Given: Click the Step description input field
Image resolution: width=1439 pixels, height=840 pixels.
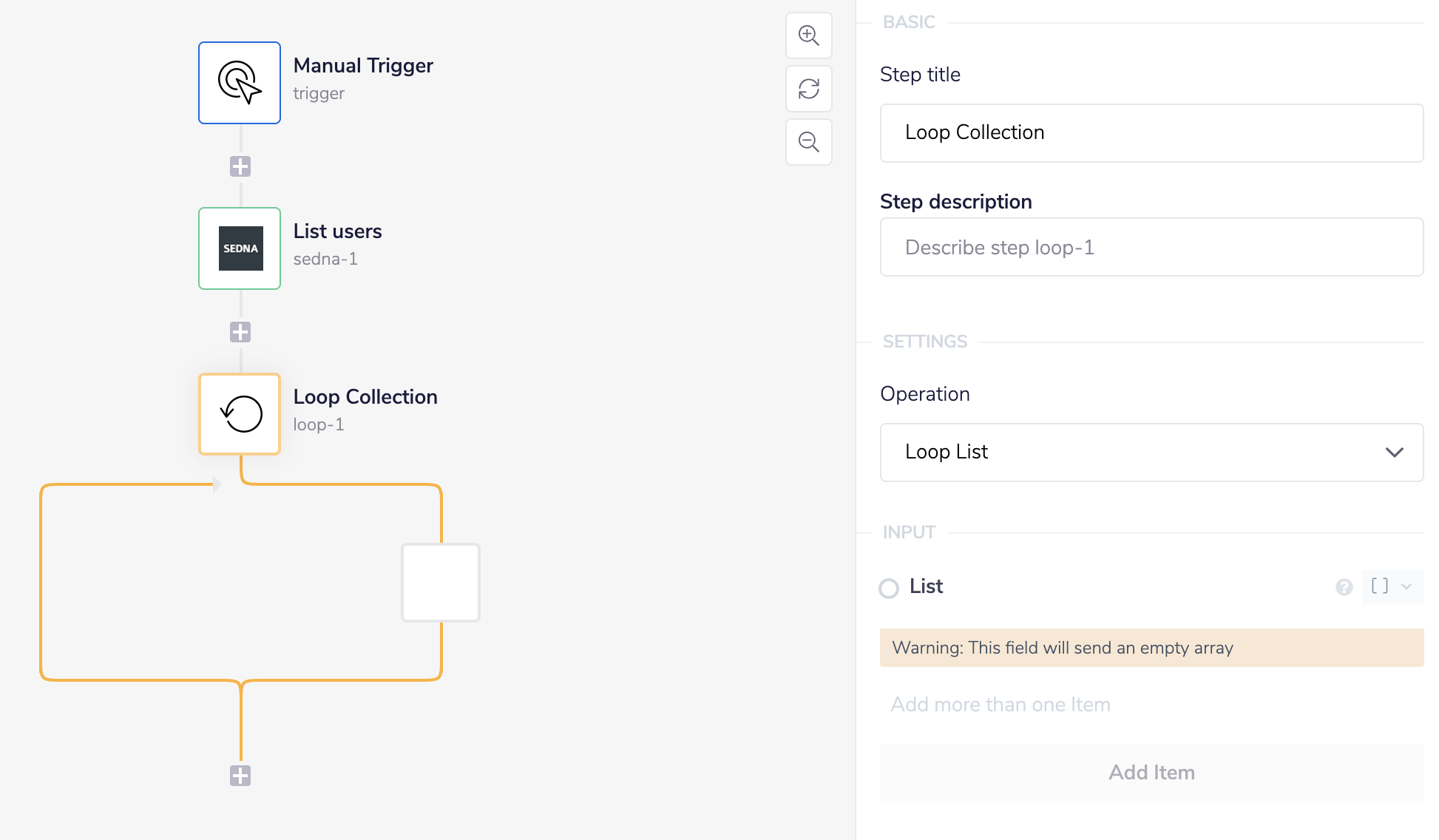Looking at the screenshot, I should pos(1151,248).
